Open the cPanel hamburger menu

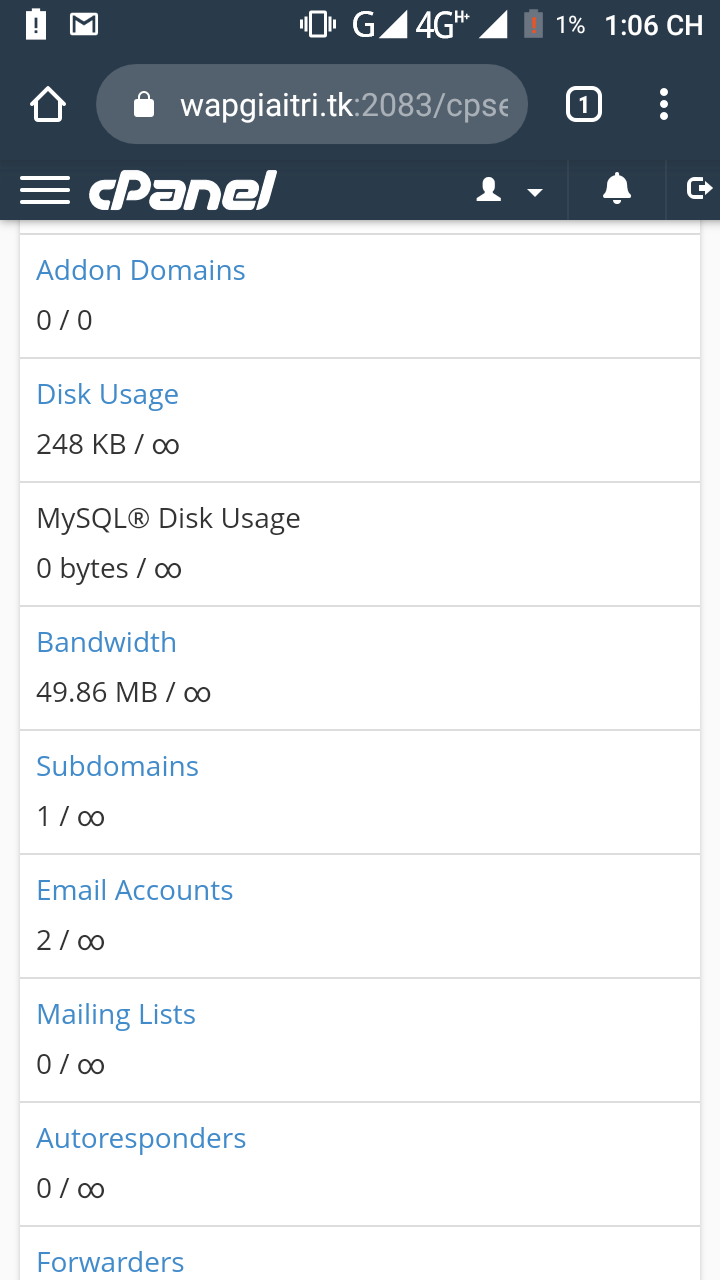[45, 190]
